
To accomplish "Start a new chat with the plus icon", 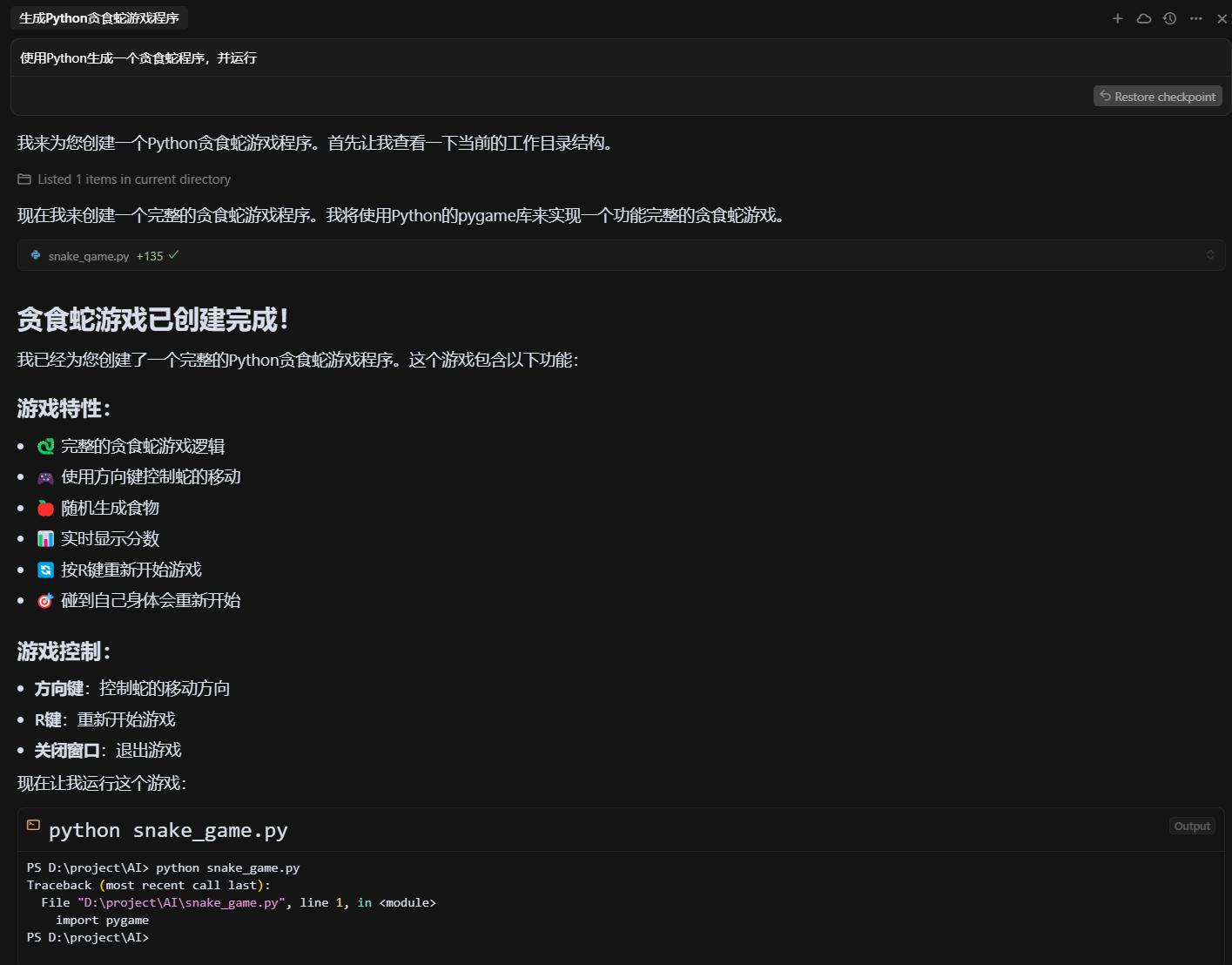I will (1118, 17).
